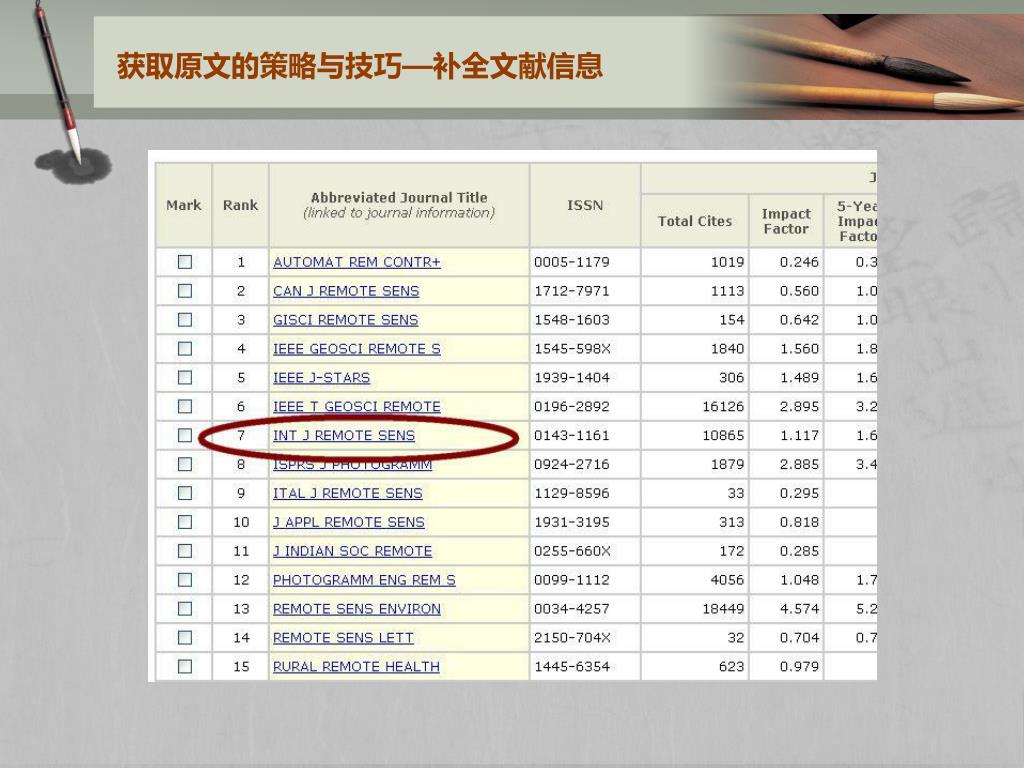Click the slide title about 补全文献信息
The image size is (1024, 768).
click(360, 66)
